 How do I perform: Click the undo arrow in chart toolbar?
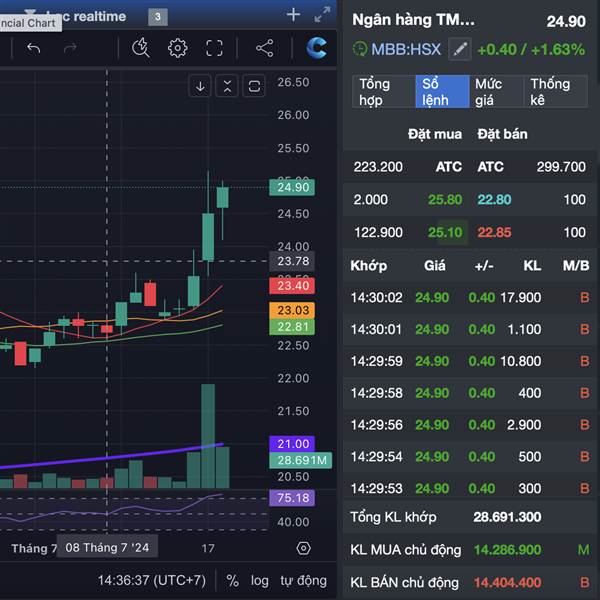click(x=34, y=48)
